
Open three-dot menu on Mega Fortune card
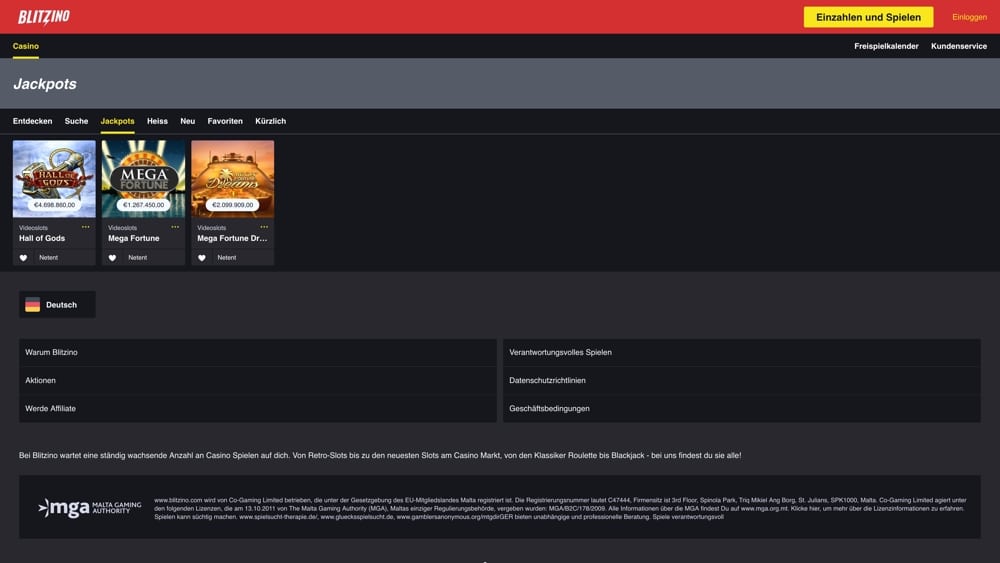point(175,227)
